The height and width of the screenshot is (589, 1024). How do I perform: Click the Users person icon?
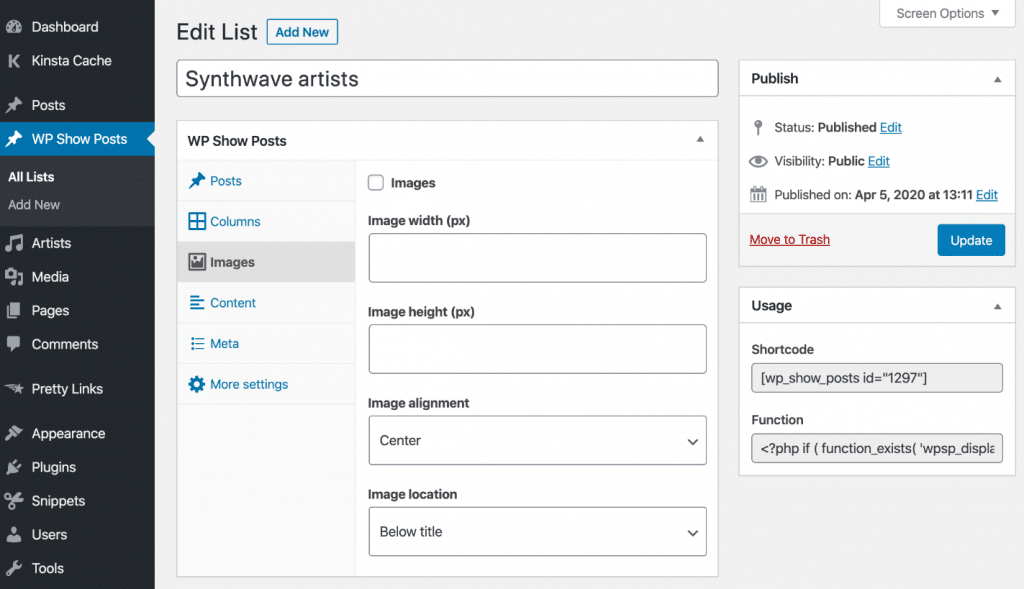(14, 535)
